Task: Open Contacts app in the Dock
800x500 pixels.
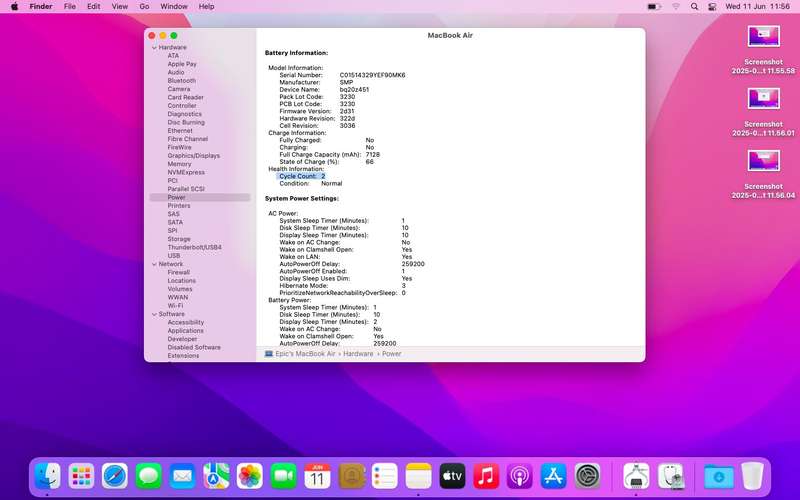Action: pyautogui.click(x=351, y=477)
